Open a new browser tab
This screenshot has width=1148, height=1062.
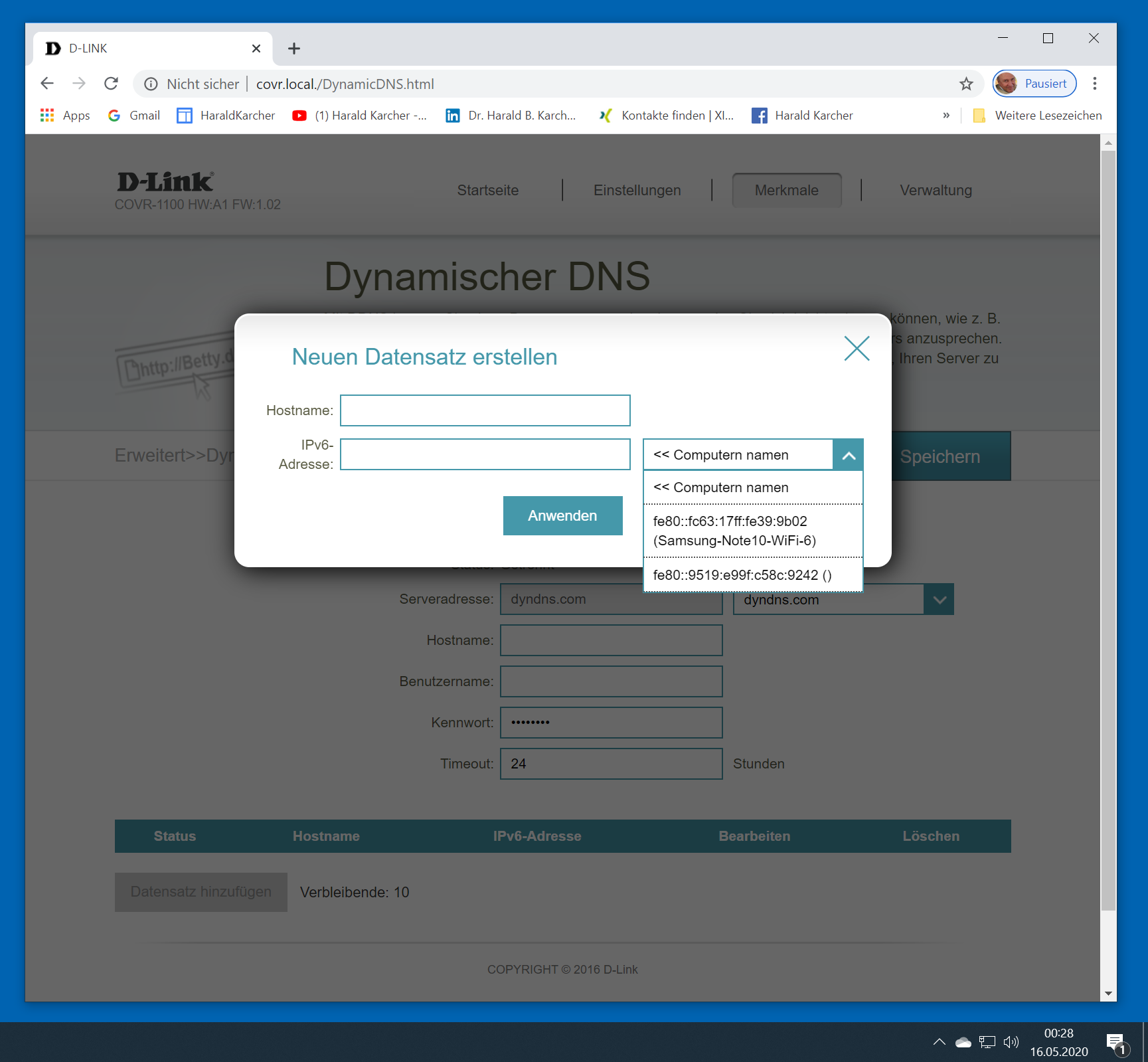click(294, 48)
